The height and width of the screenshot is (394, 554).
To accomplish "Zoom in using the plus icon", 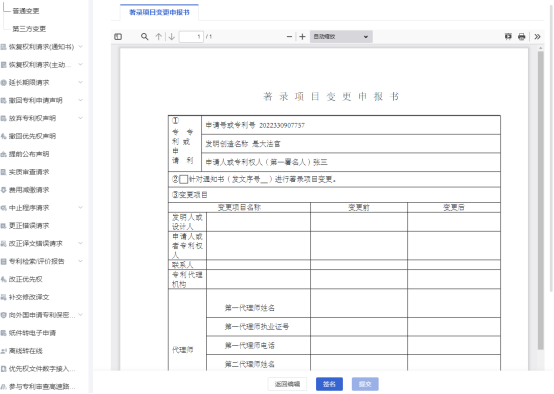I will pos(302,37).
